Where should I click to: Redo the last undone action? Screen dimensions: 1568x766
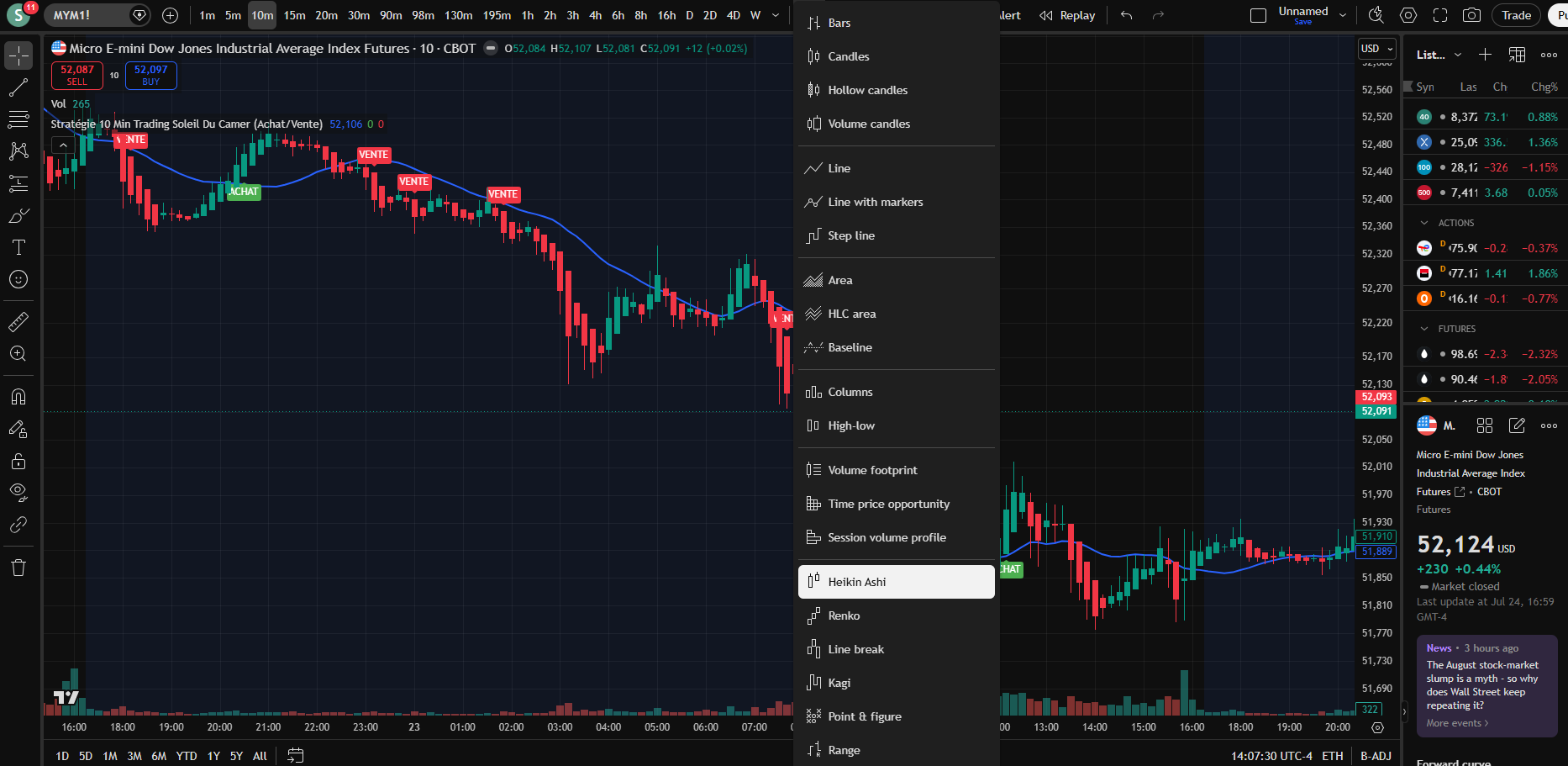(1158, 15)
